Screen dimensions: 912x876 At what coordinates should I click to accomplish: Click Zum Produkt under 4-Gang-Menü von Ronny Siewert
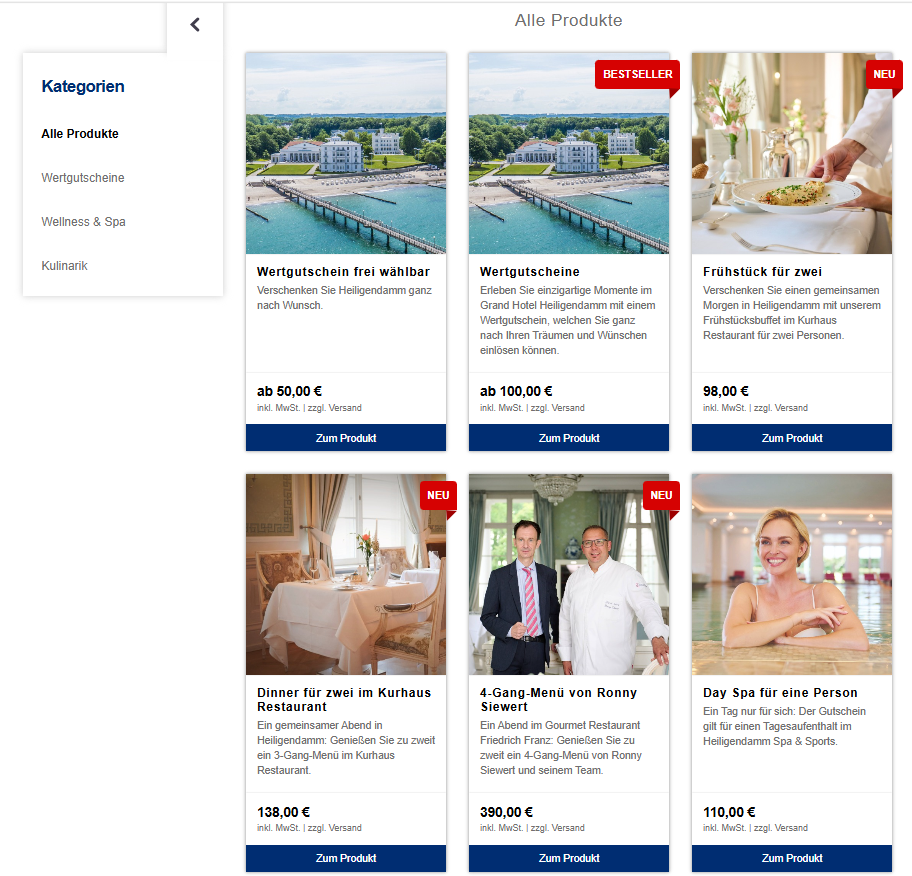pos(569,858)
